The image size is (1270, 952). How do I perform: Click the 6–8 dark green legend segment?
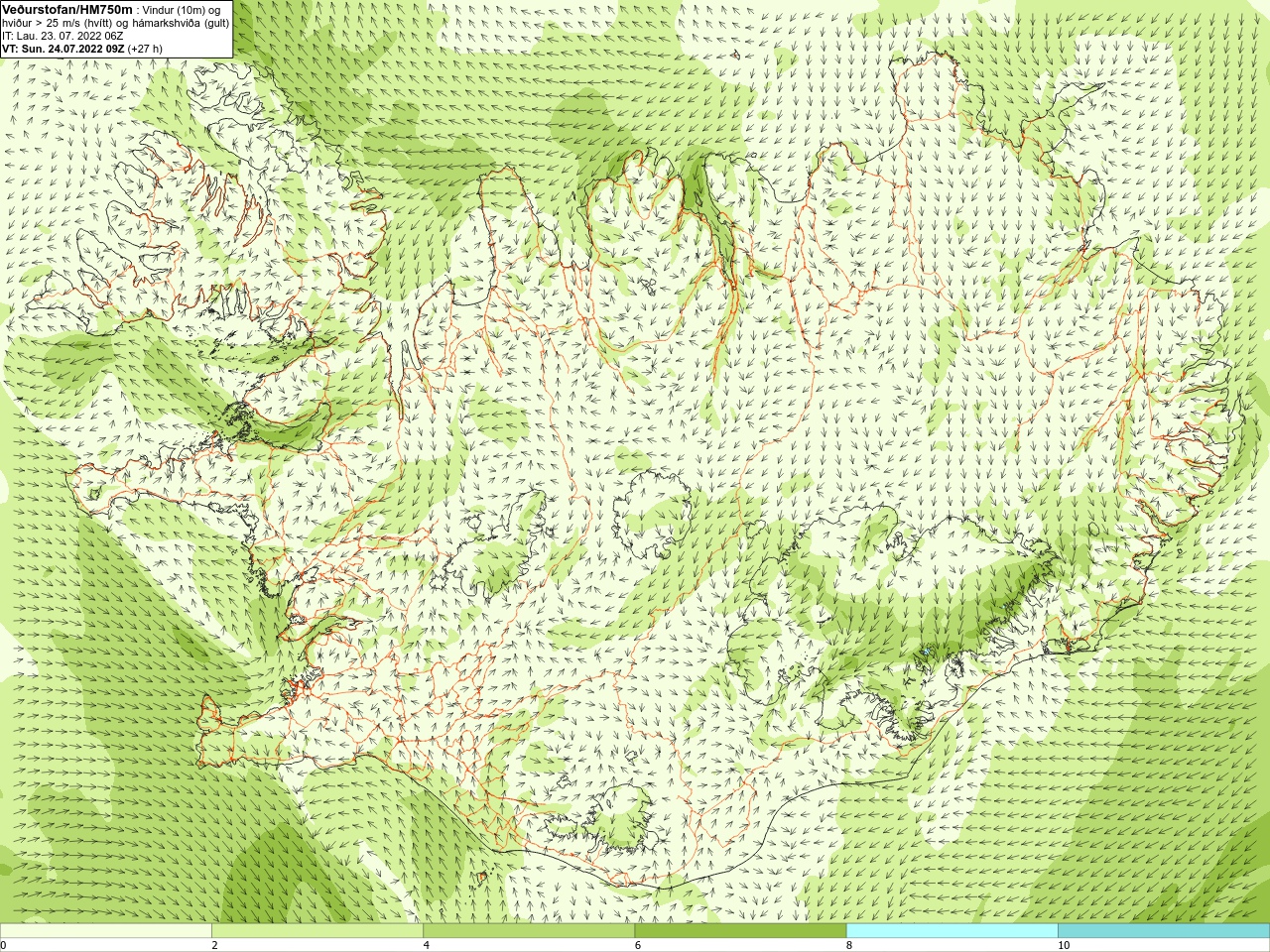[740, 931]
